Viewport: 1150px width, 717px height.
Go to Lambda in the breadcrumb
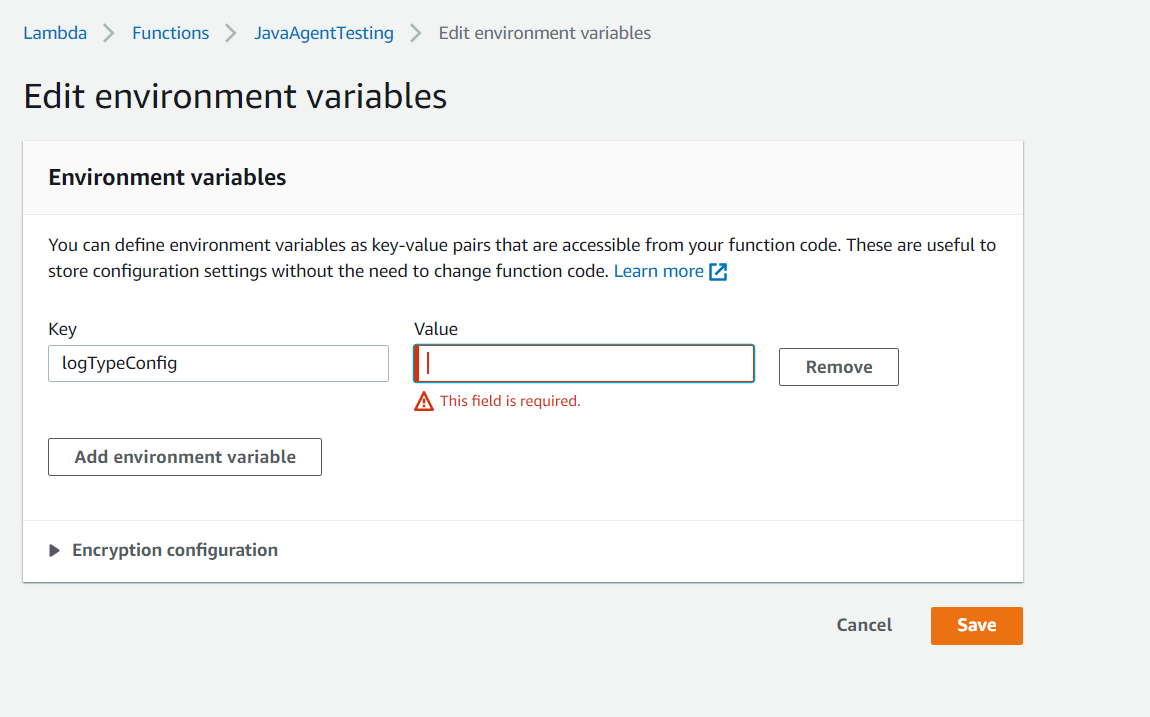tap(55, 33)
